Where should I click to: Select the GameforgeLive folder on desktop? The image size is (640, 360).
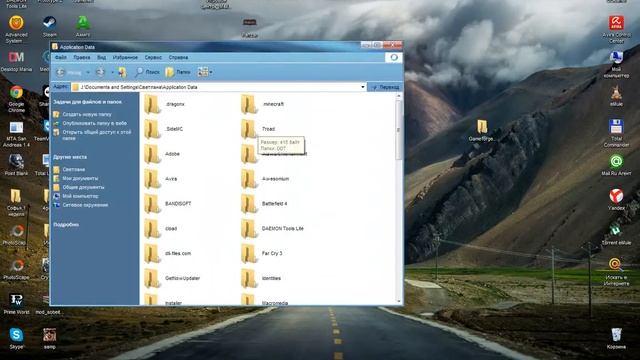482,130
